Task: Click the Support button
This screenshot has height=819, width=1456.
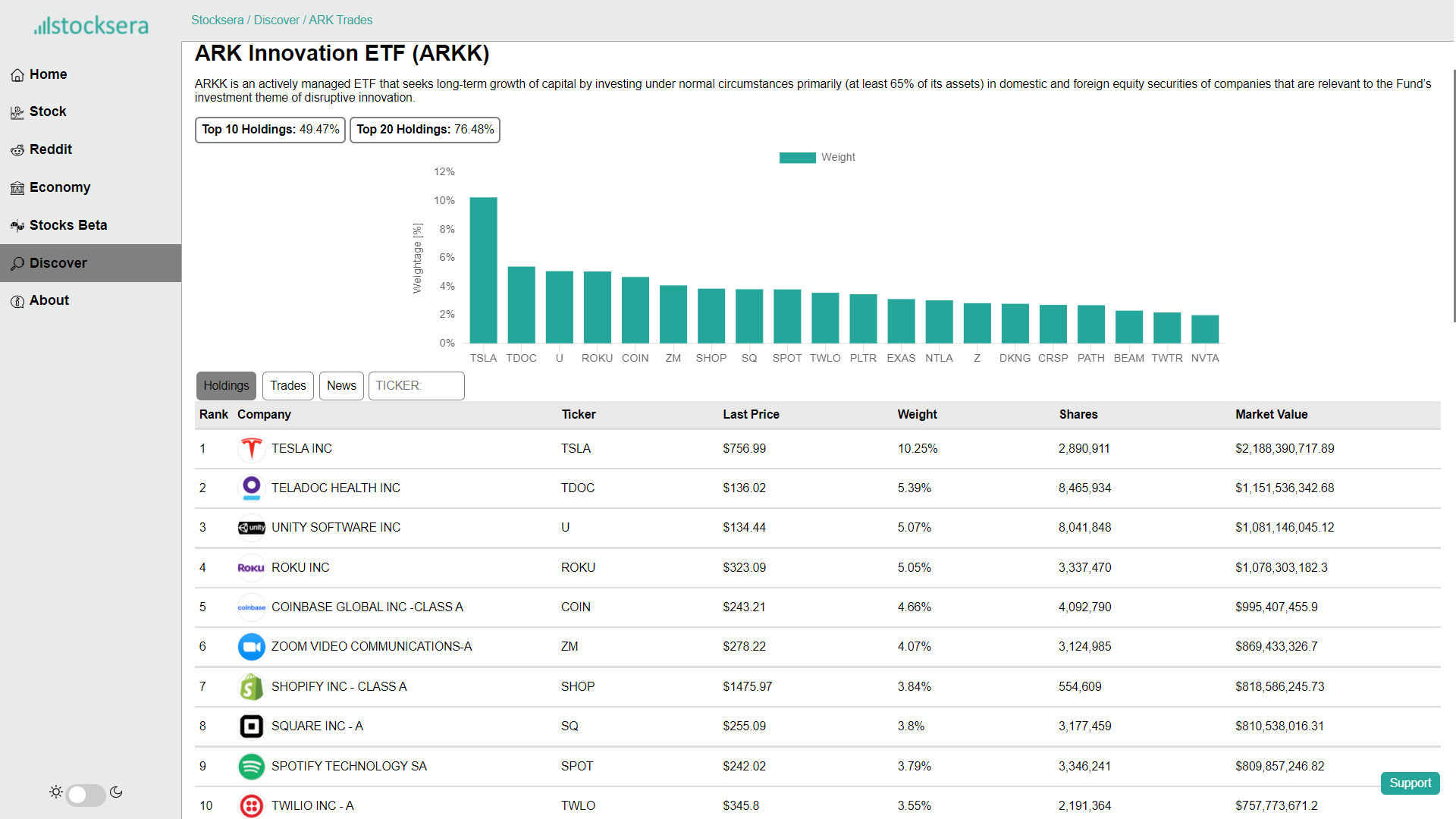Action: tap(1410, 783)
